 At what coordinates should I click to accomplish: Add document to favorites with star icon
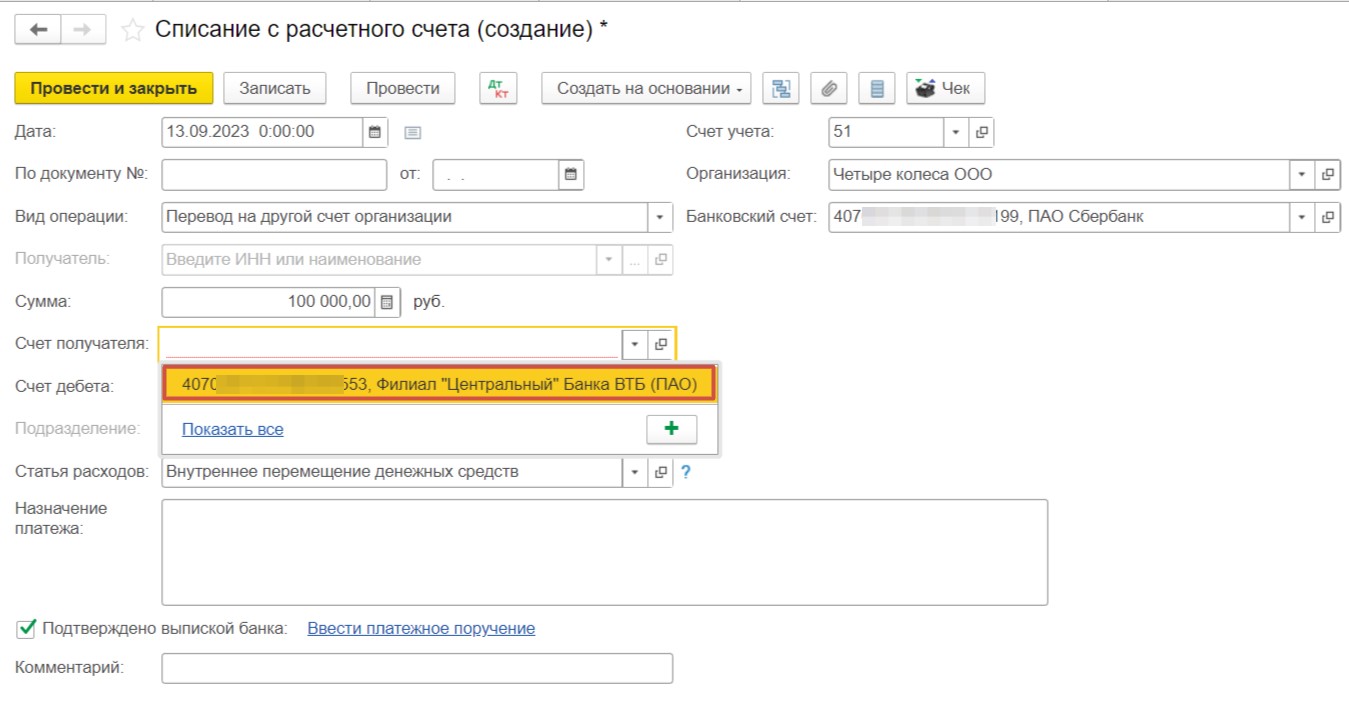tap(132, 31)
